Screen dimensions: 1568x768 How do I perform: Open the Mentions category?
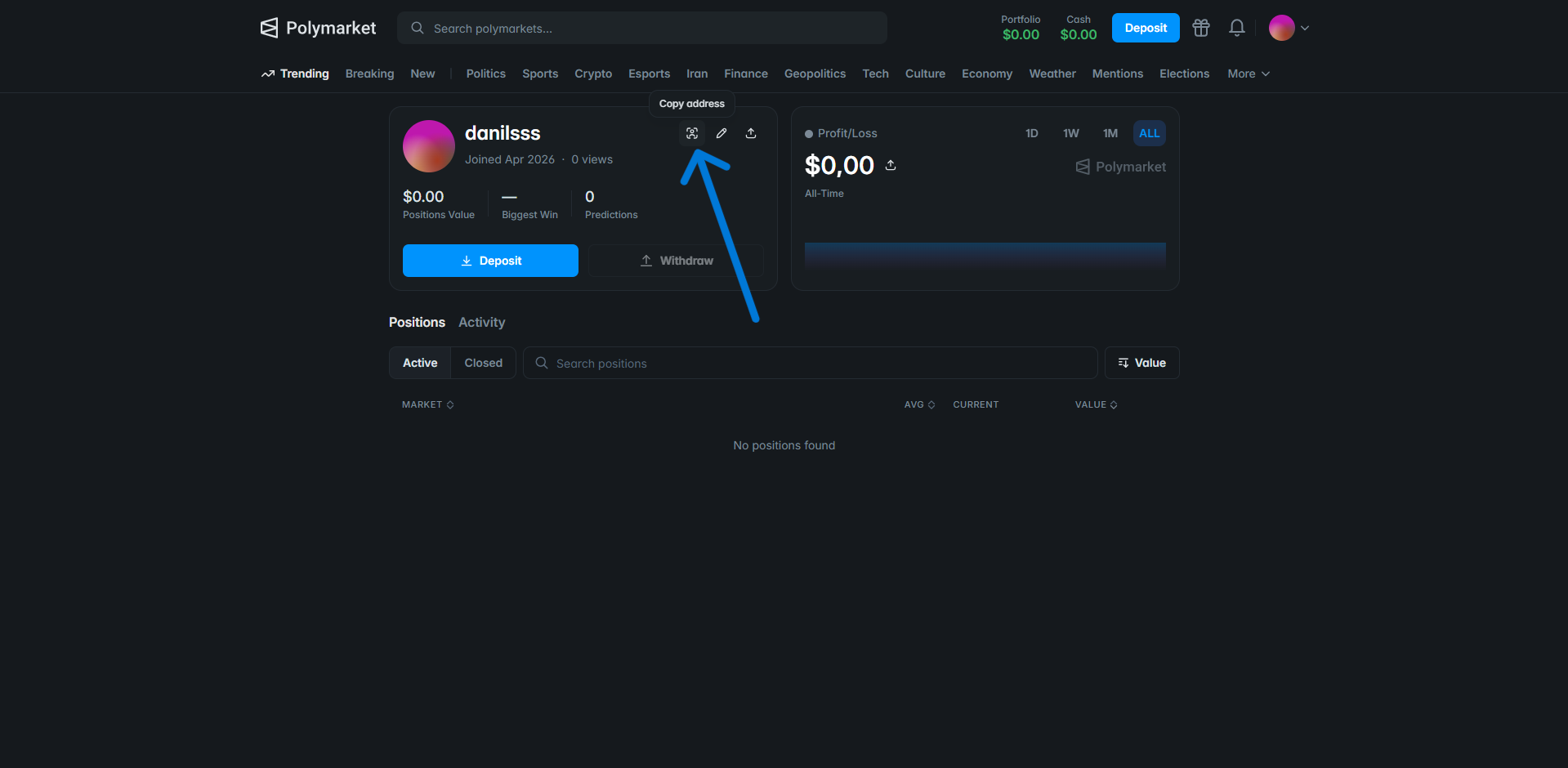[x=1118, y=74]
